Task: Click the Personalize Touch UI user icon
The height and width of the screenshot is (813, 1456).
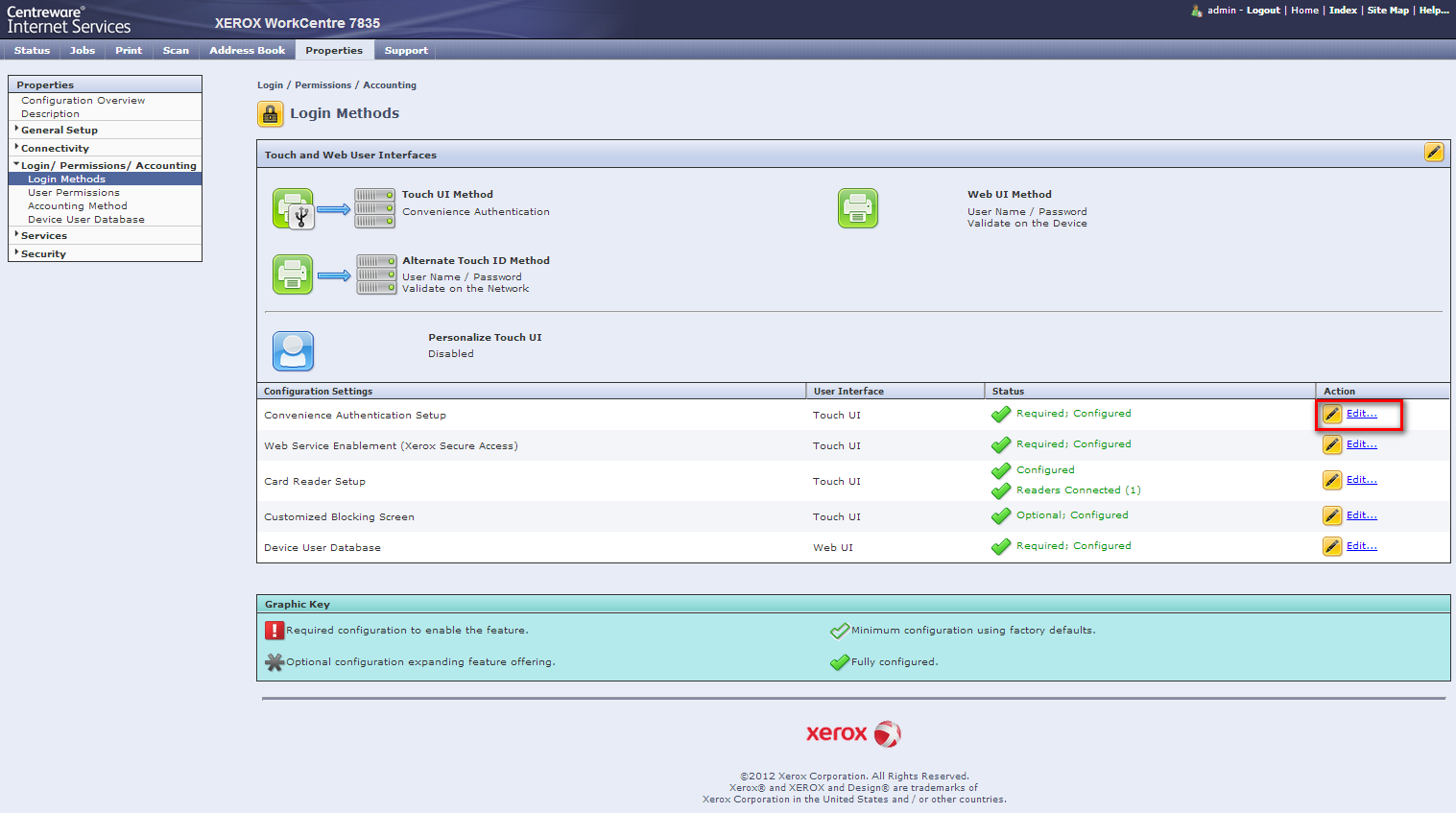Action: click(x=293, y=351)
